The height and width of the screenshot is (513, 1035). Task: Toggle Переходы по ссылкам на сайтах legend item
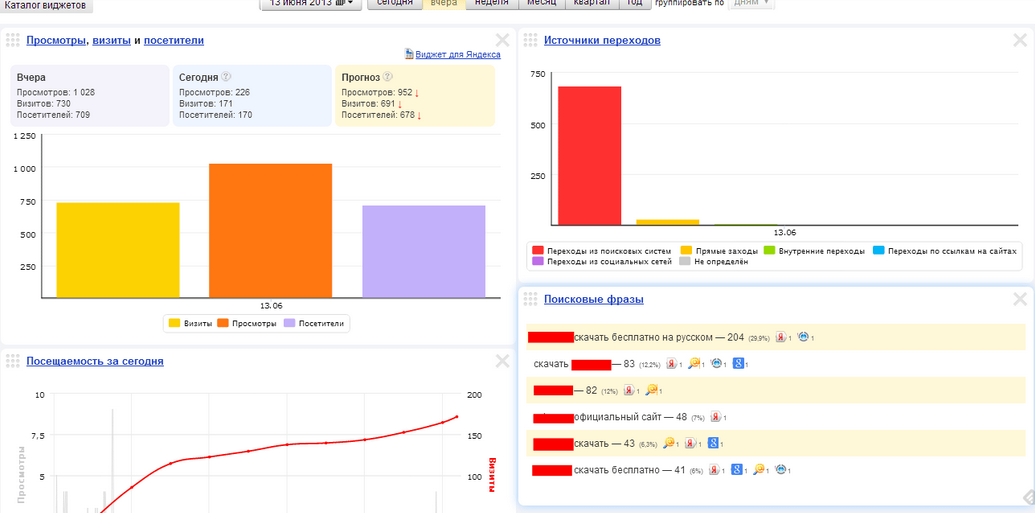click(x=945, y=251)
